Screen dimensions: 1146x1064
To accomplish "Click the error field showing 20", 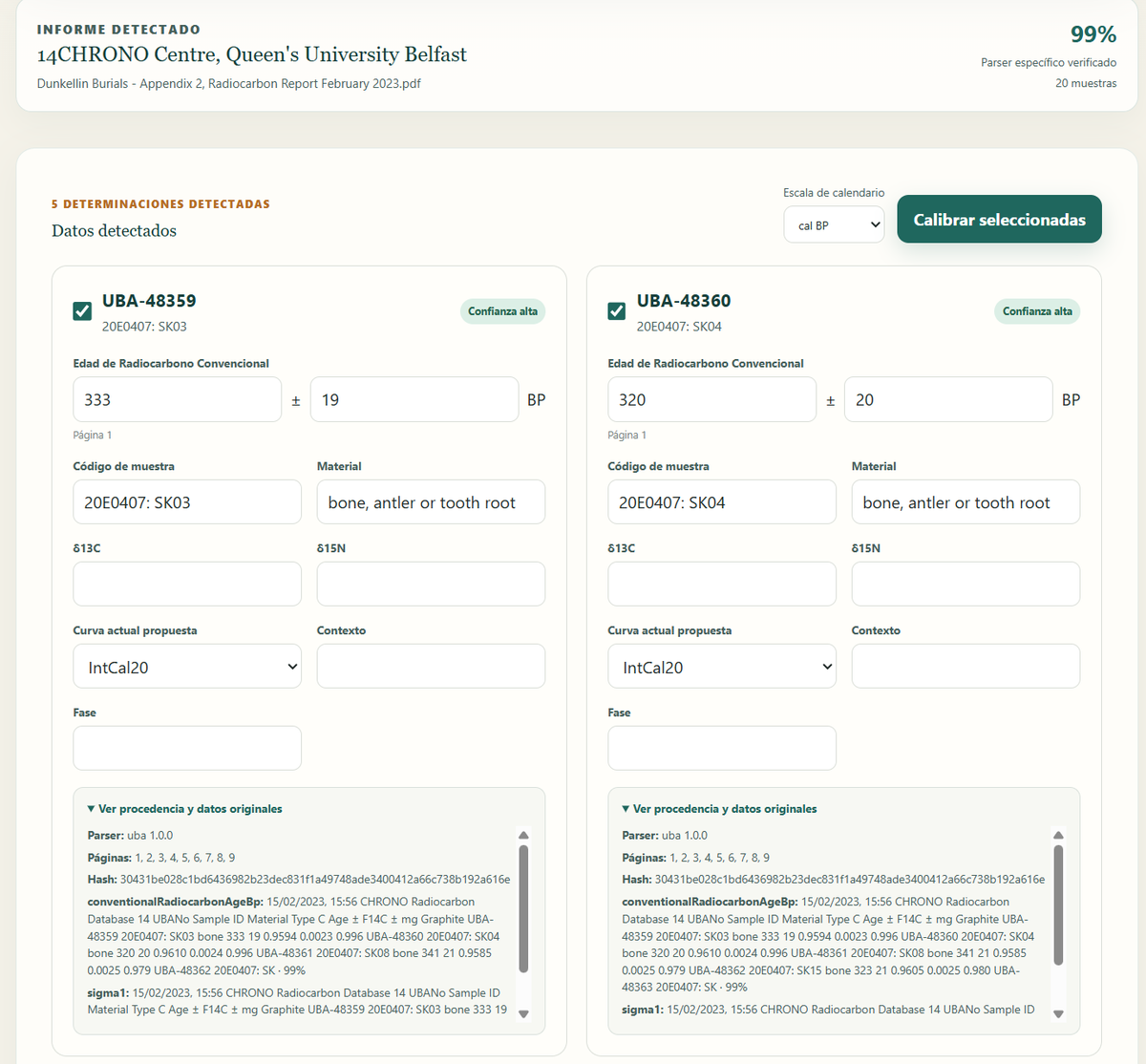I will 949,399.
